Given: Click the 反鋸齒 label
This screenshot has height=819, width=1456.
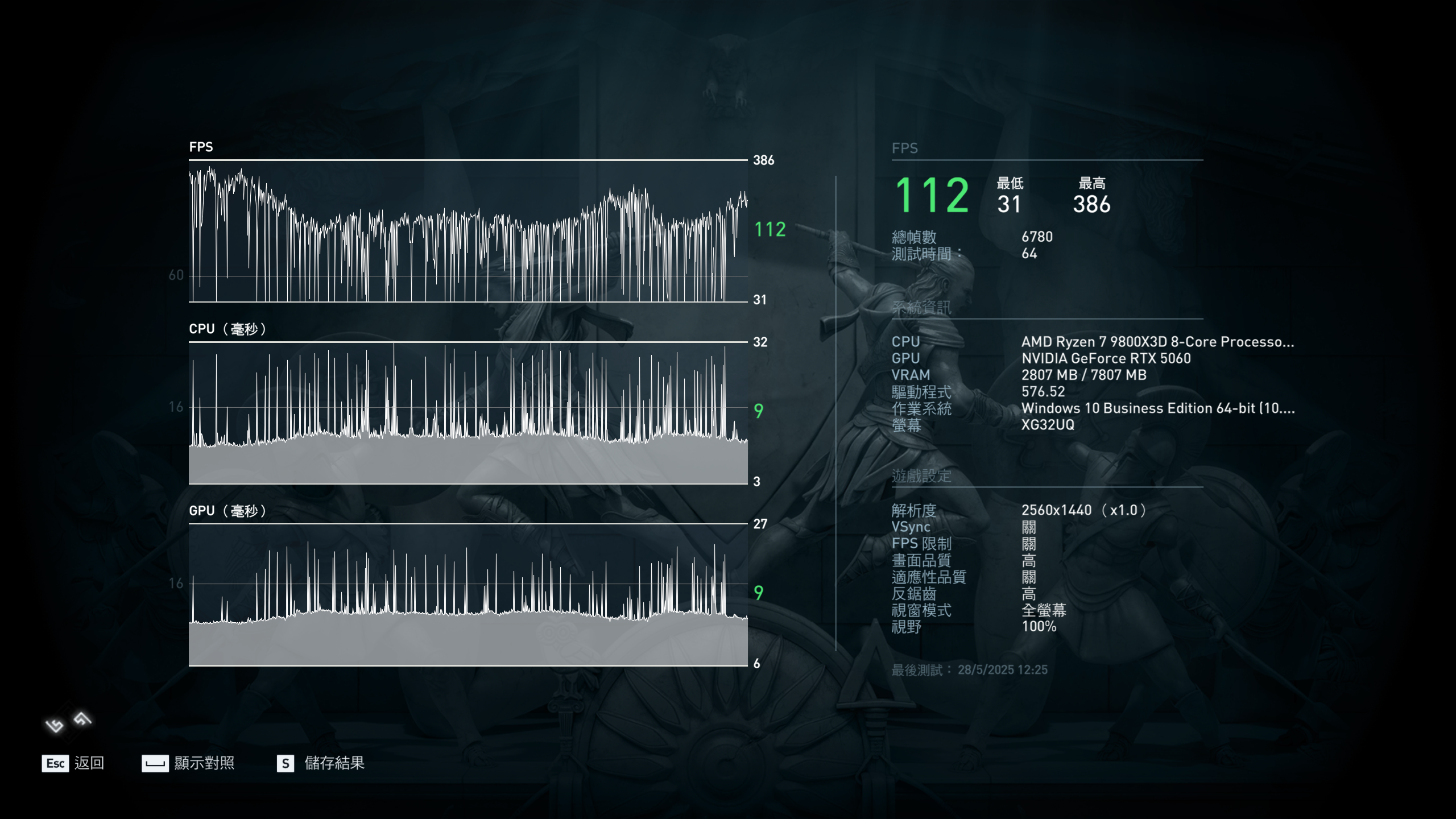Looking at the screenshot, I should (x=914, y=594).
